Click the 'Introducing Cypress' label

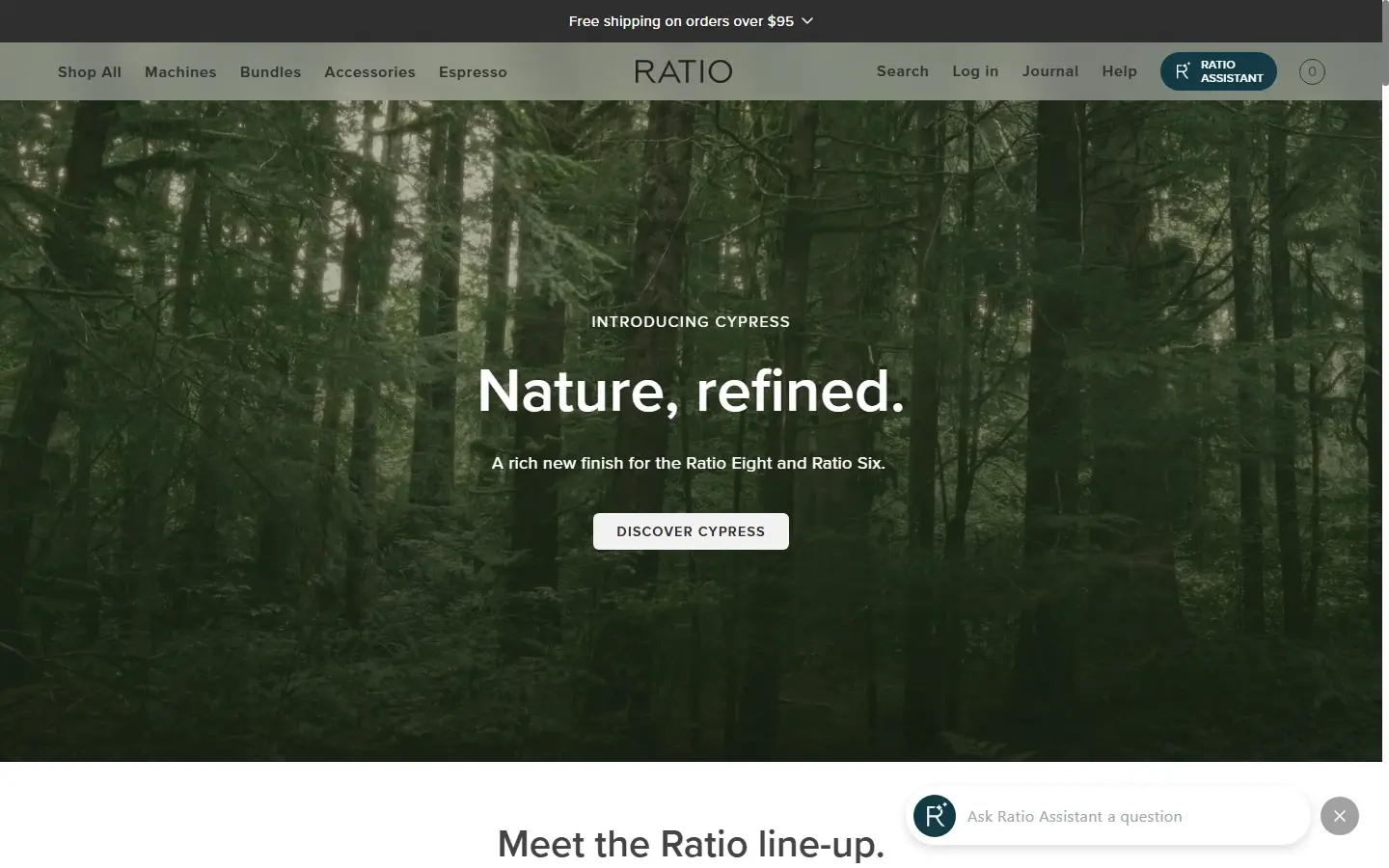(691, 321)
